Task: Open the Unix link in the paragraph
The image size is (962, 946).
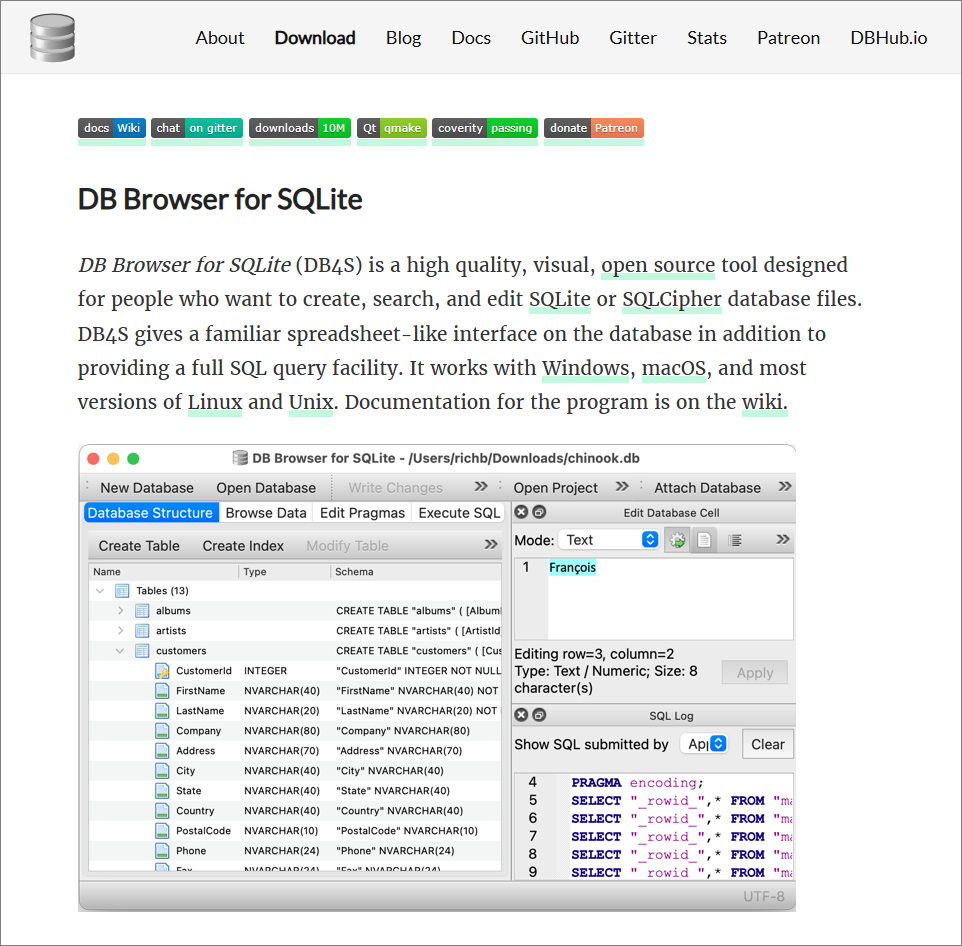Action: [x=310, y=402]
